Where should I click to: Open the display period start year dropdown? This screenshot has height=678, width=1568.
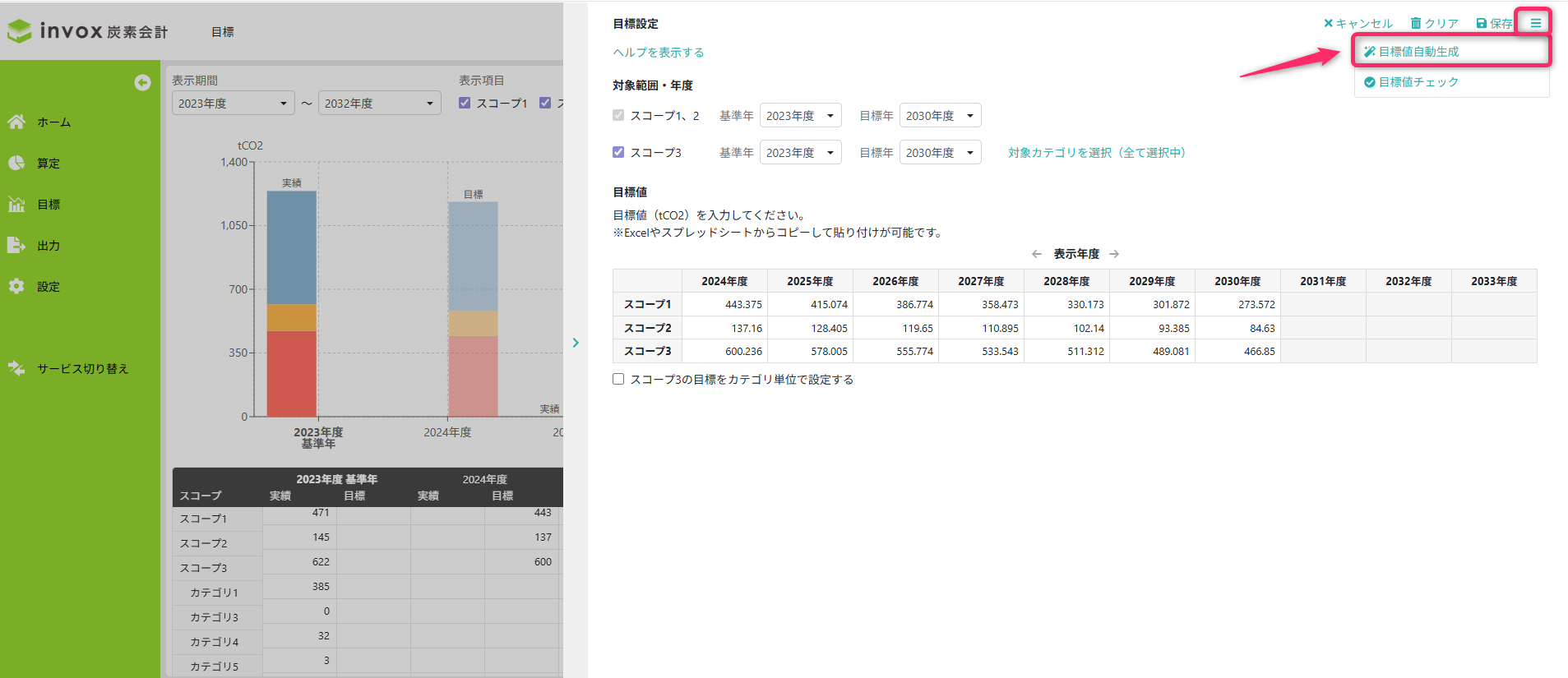[x=233, y=104]
